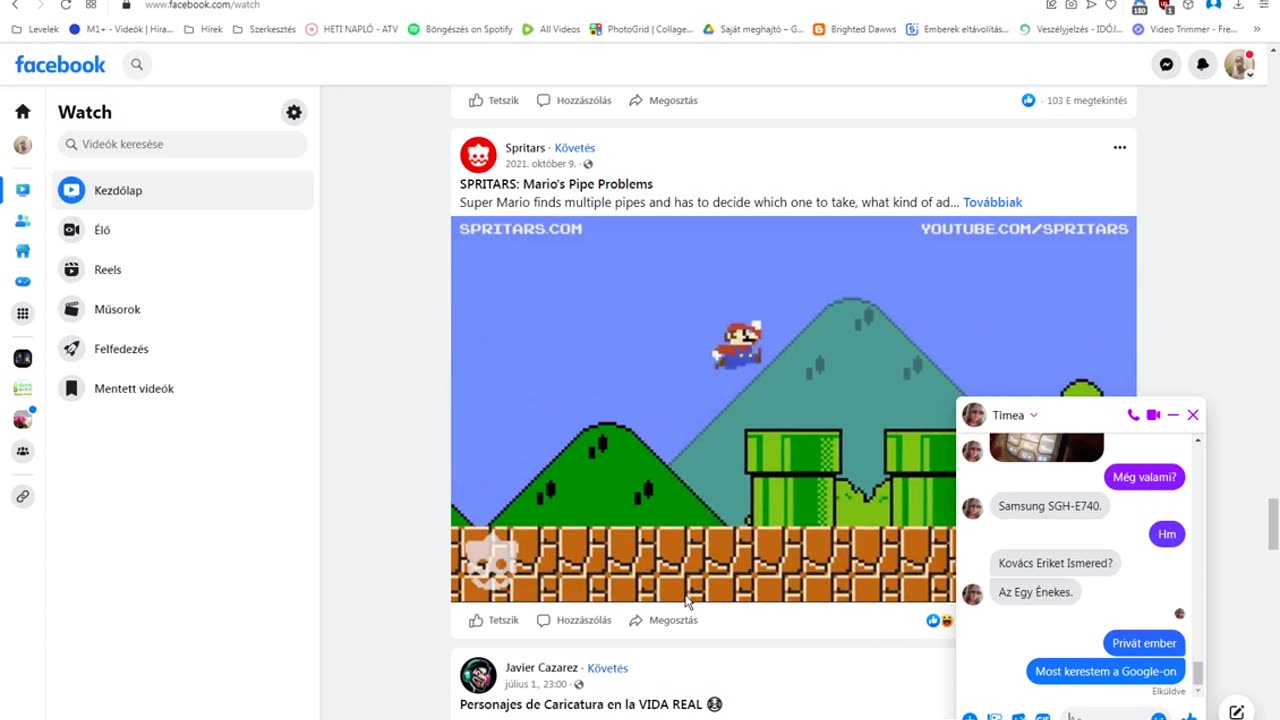Open the Groups icon in left rail

(x=23, y=451)
